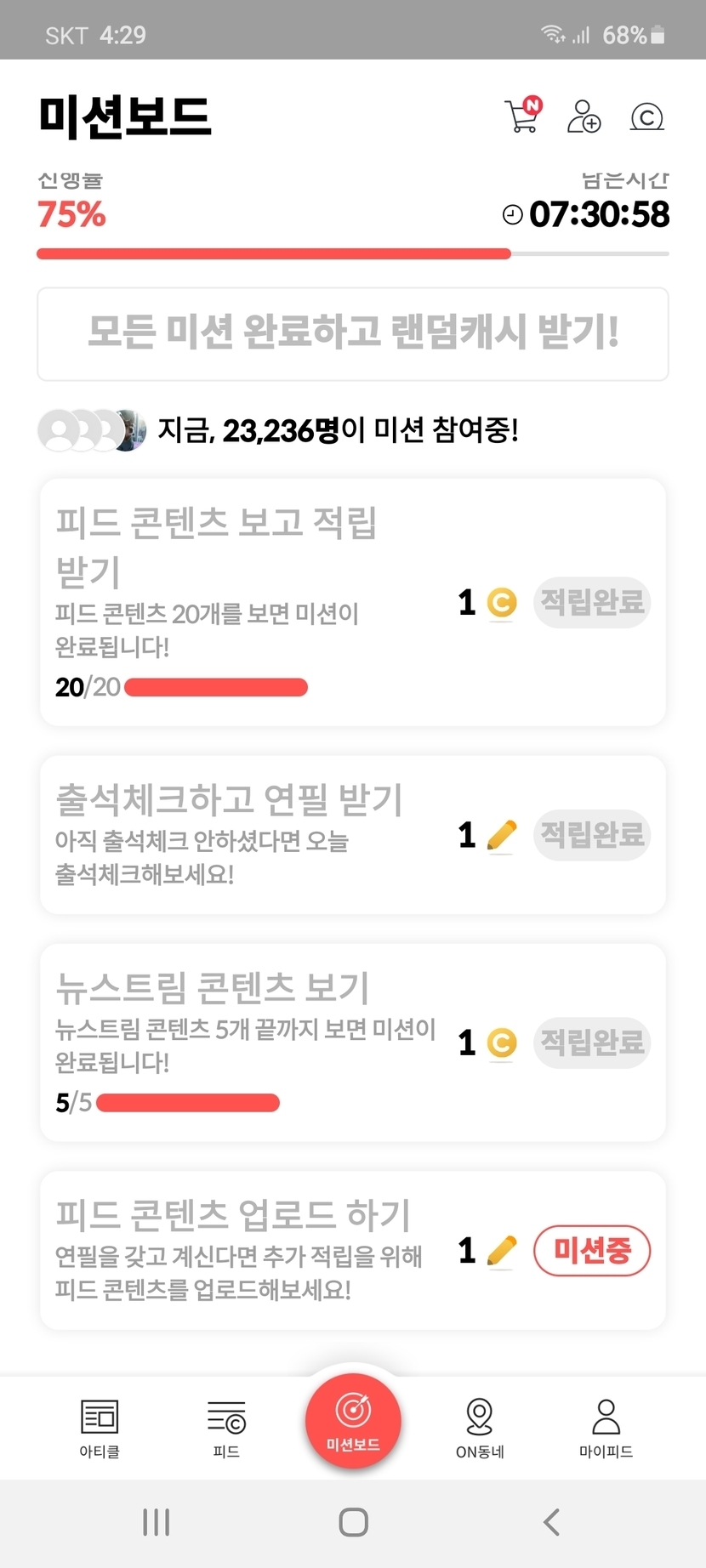The width and height of the screenshot is (706, 1568).
Task: Tap the remaining time clock icon
Action: point(512,214)
